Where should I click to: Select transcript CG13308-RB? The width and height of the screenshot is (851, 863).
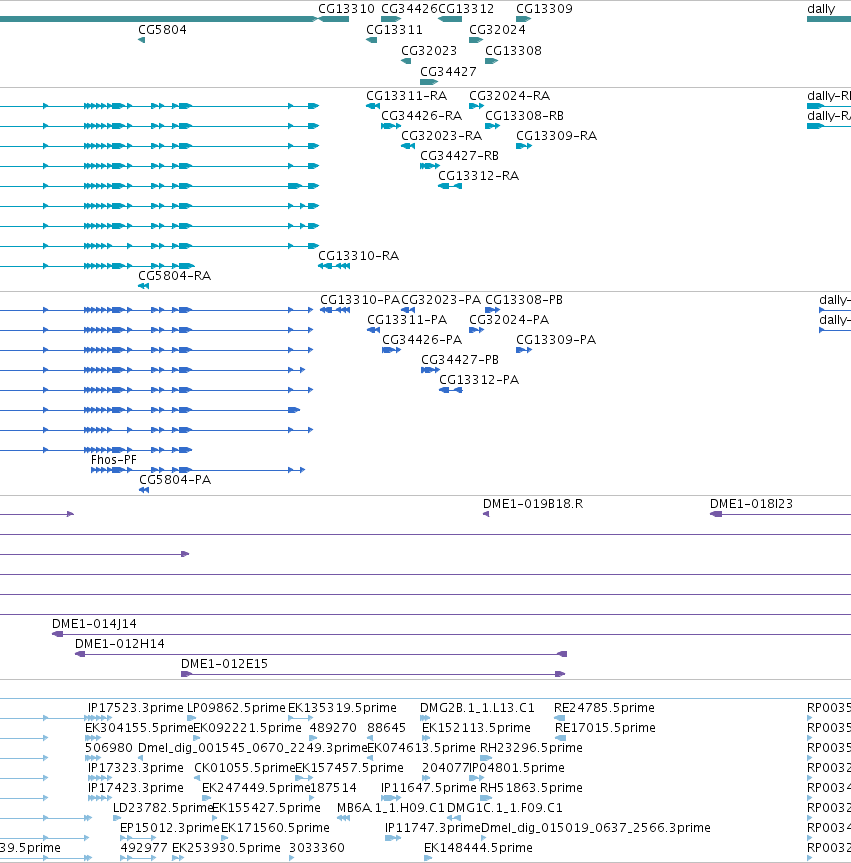[x=524, y=116]
